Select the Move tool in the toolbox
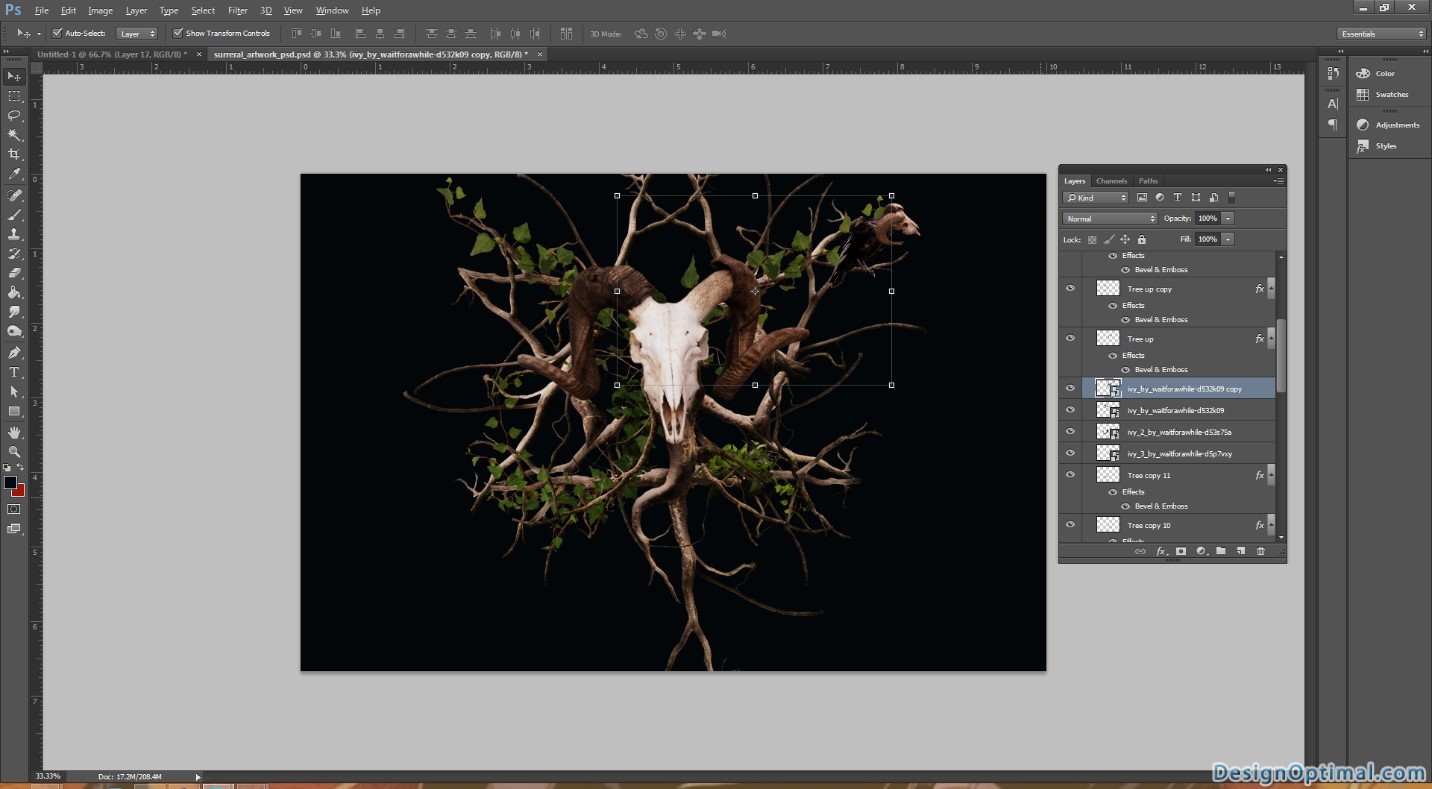Screen dimensions: 1432x789 [14, 77]
